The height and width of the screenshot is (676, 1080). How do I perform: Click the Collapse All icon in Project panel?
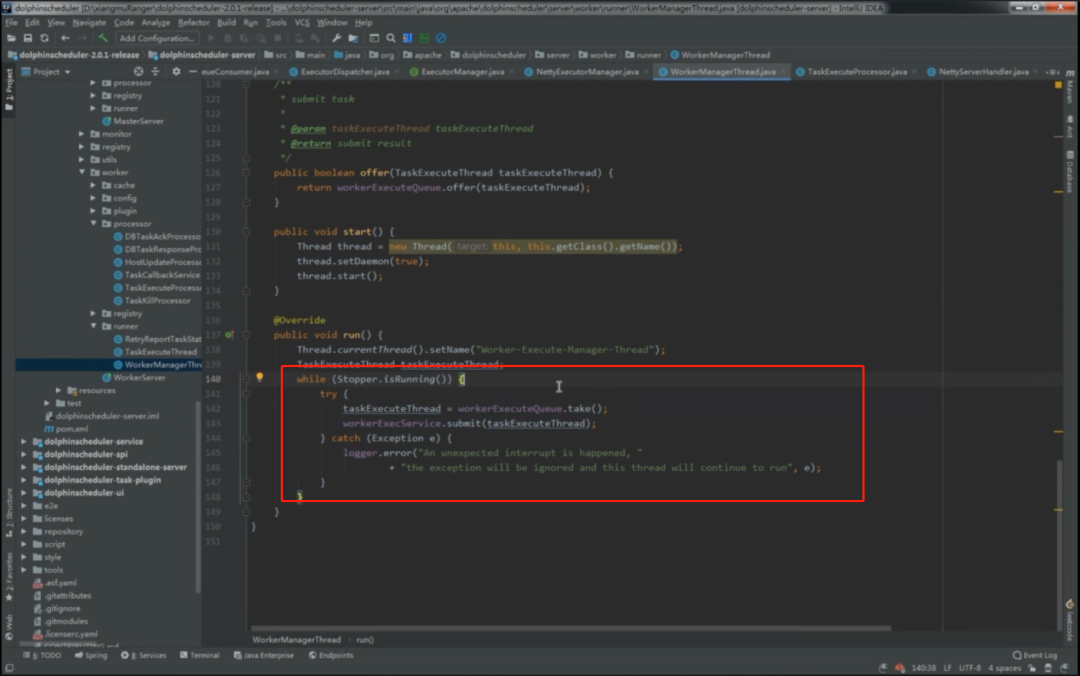[x=155, y=72]
